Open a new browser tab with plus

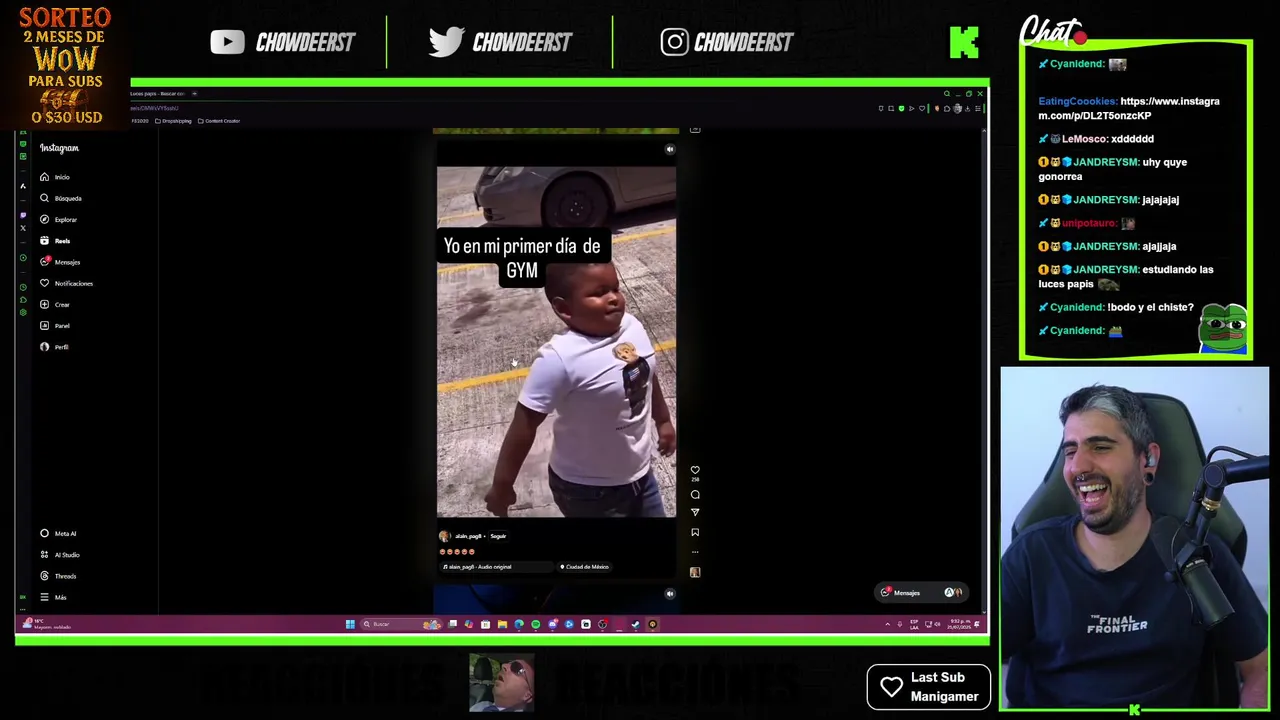pyautogui.click(x=194, y=93)
